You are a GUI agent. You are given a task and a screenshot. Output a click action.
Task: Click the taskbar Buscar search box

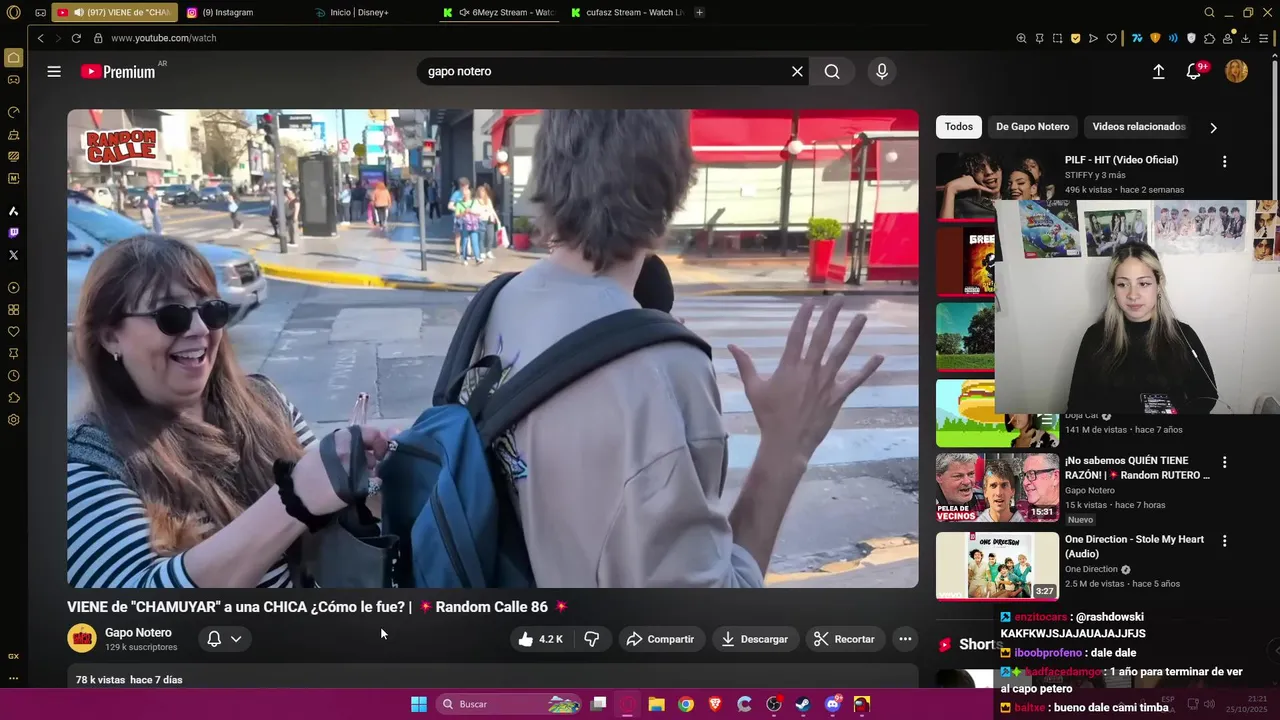(x=510, y=704)
